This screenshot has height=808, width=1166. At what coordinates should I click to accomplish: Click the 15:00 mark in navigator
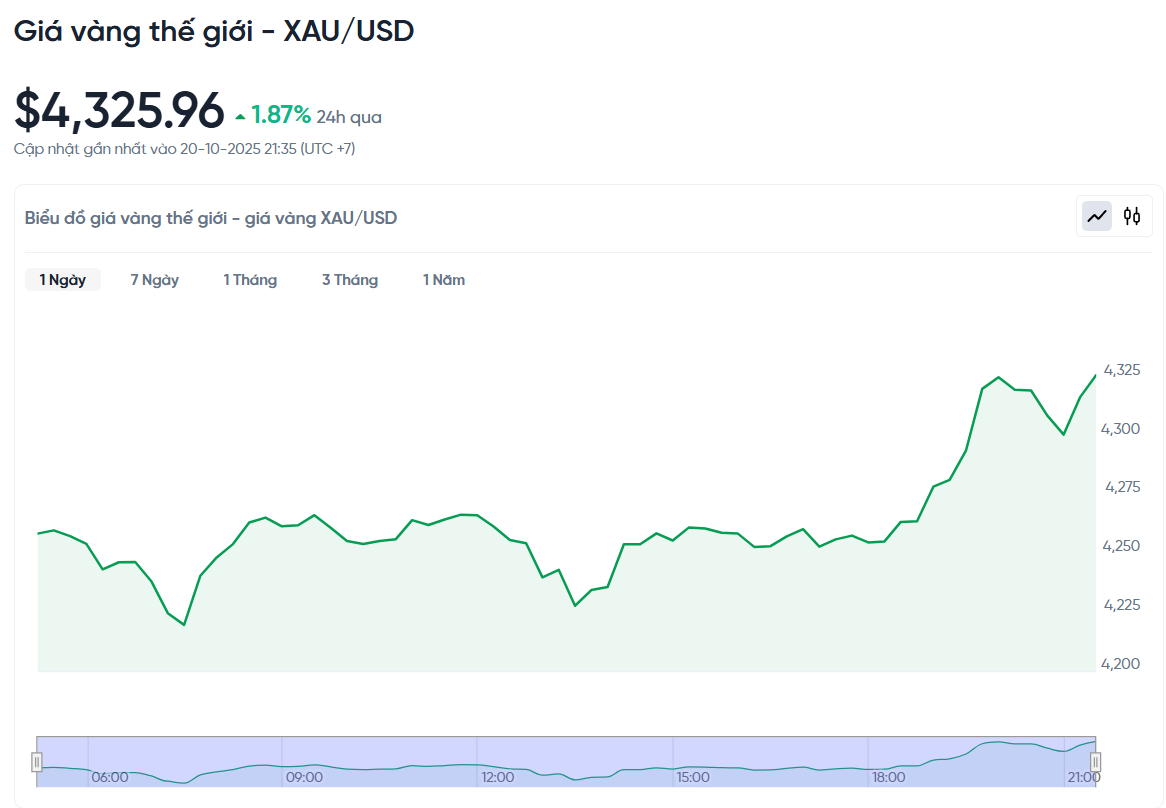(693, 777)
